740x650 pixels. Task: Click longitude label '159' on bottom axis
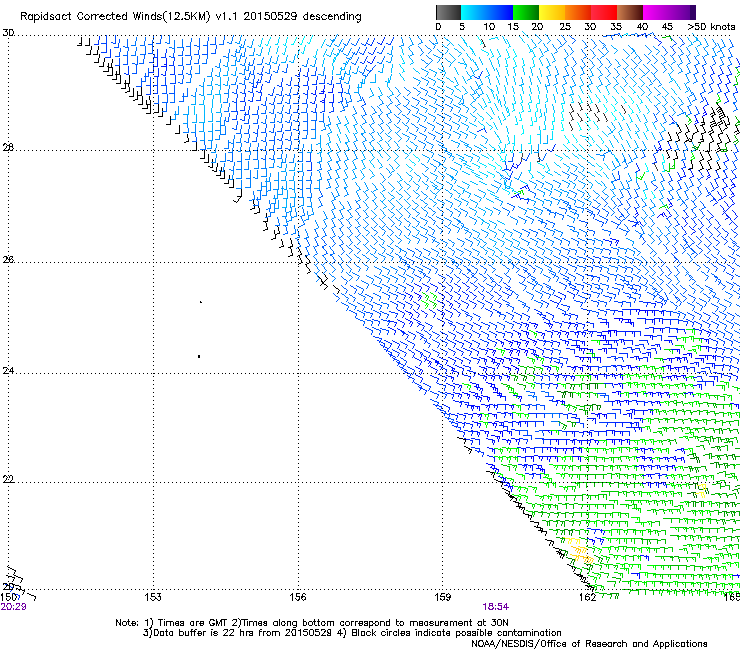click(443, 597)
